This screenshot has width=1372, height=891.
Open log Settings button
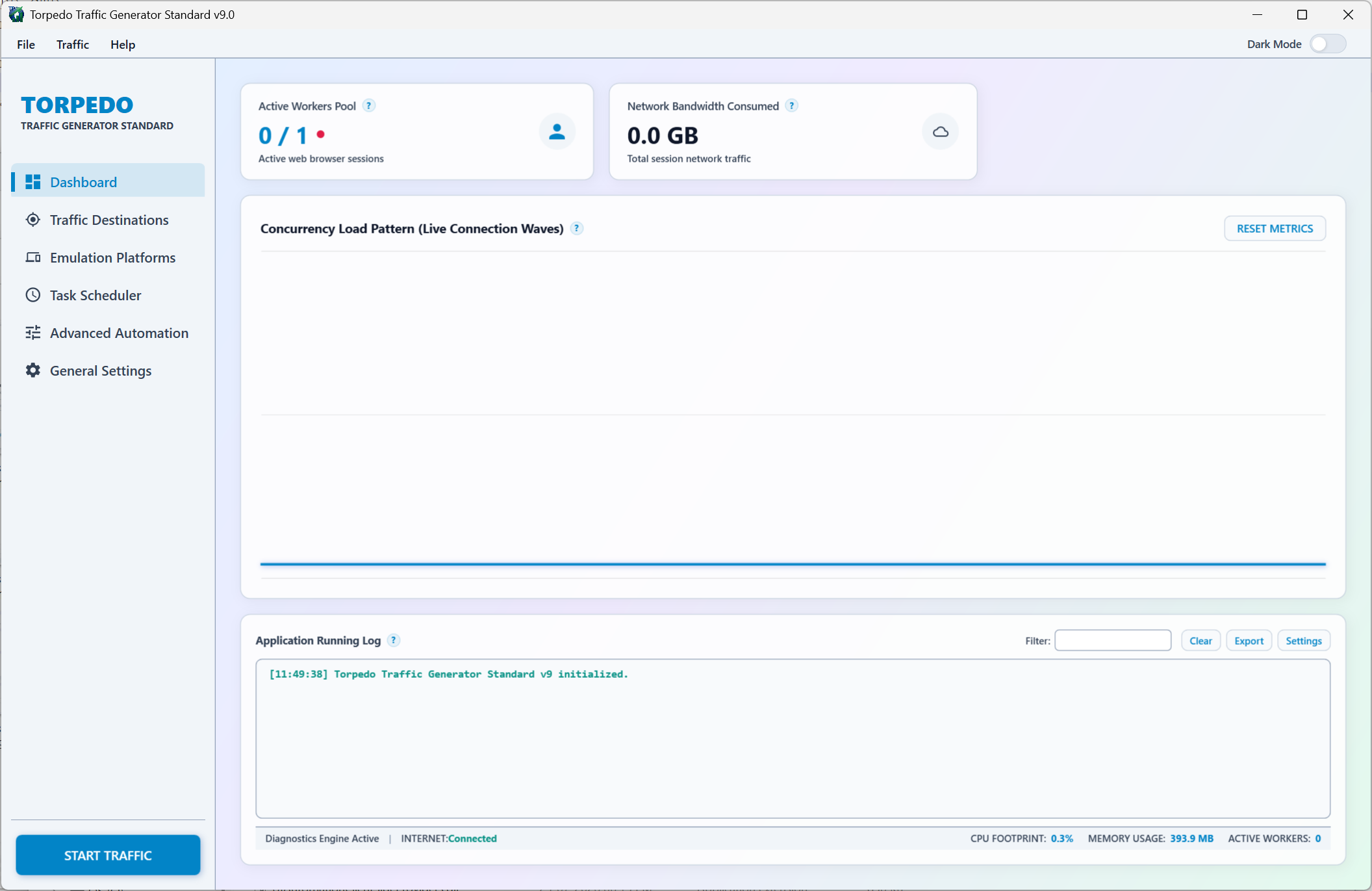pos(1304,641)
